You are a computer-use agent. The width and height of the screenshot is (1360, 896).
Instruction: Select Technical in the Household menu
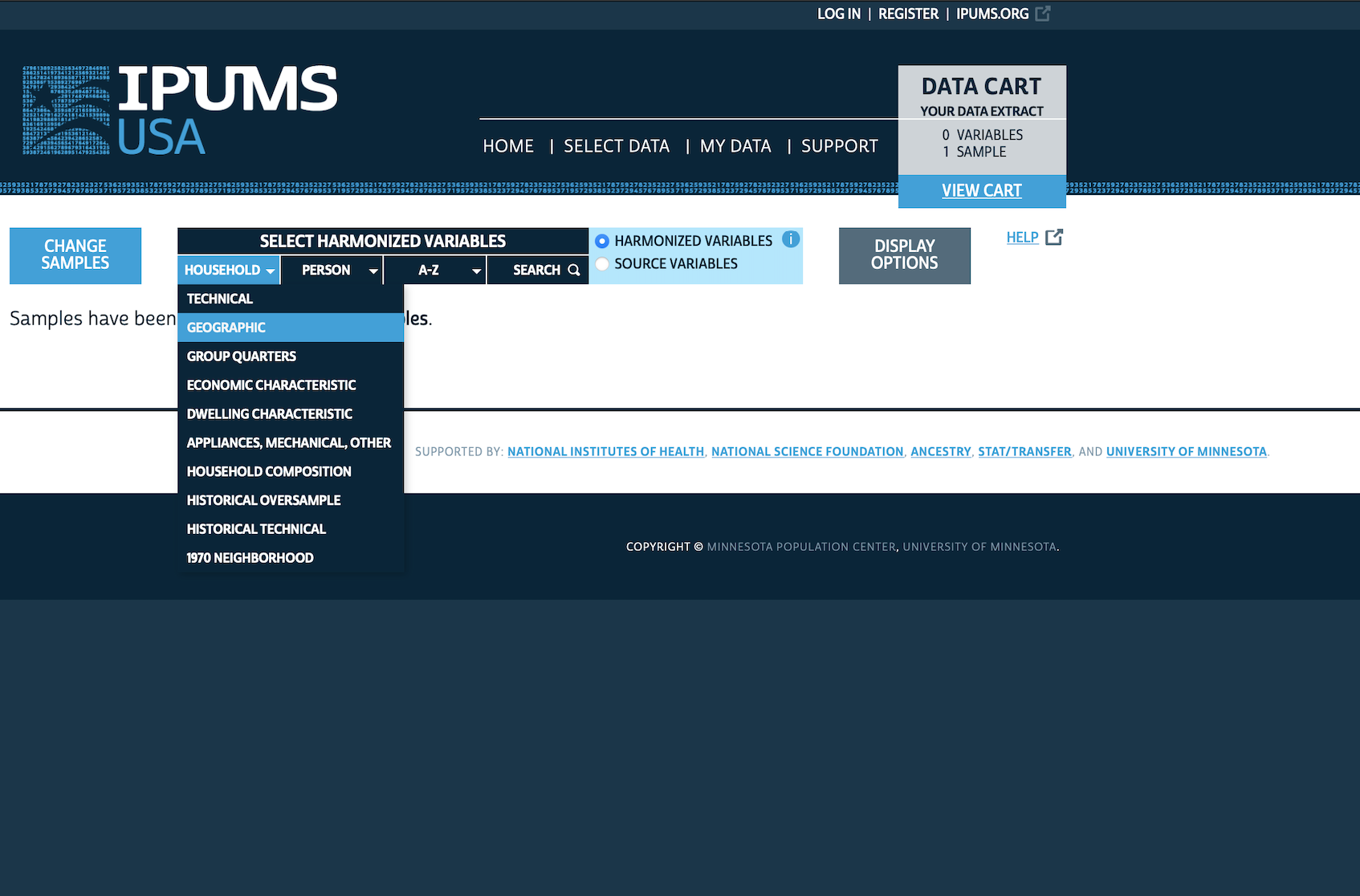[220, 299]
